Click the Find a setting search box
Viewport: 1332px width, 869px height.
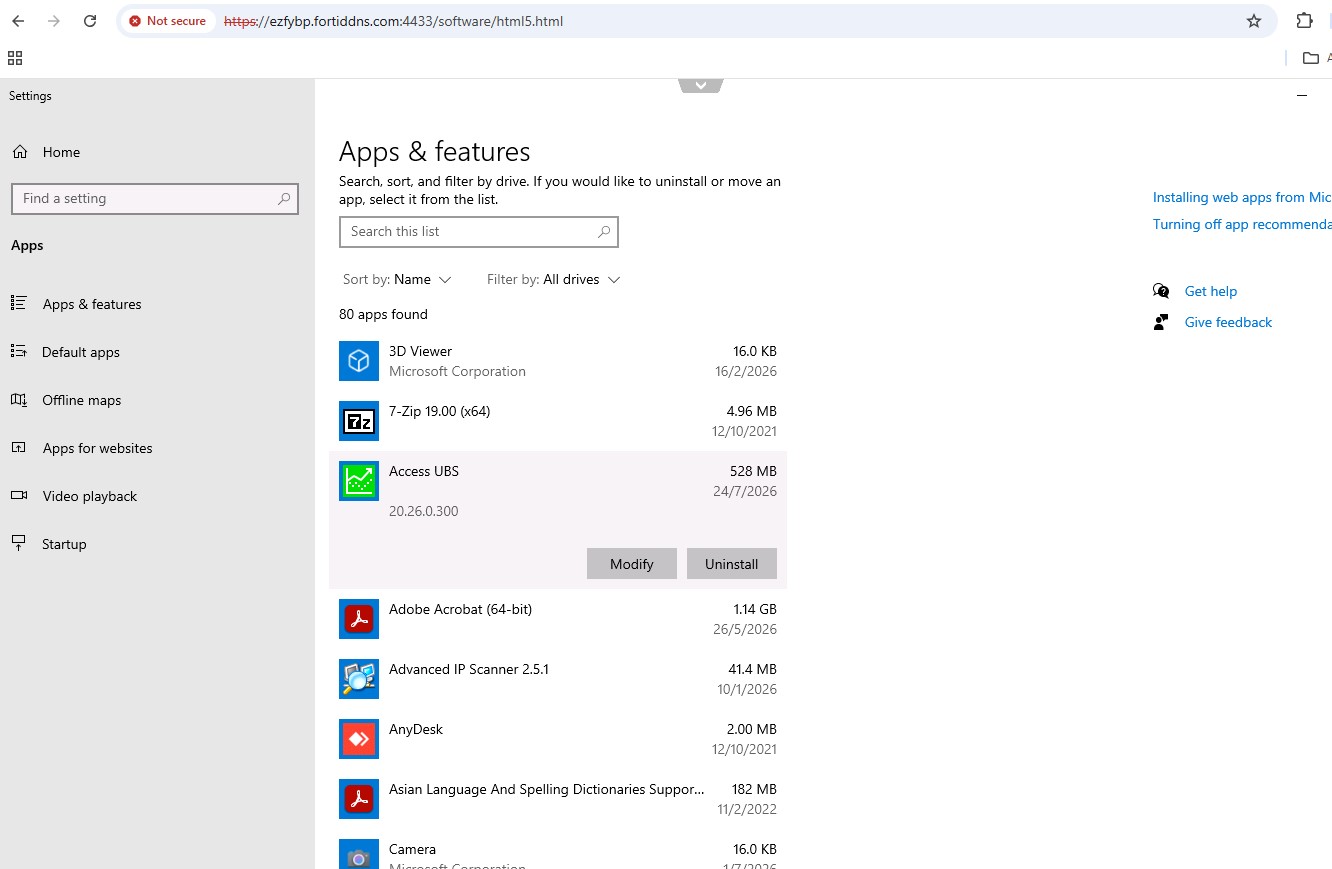pos(155,198)
